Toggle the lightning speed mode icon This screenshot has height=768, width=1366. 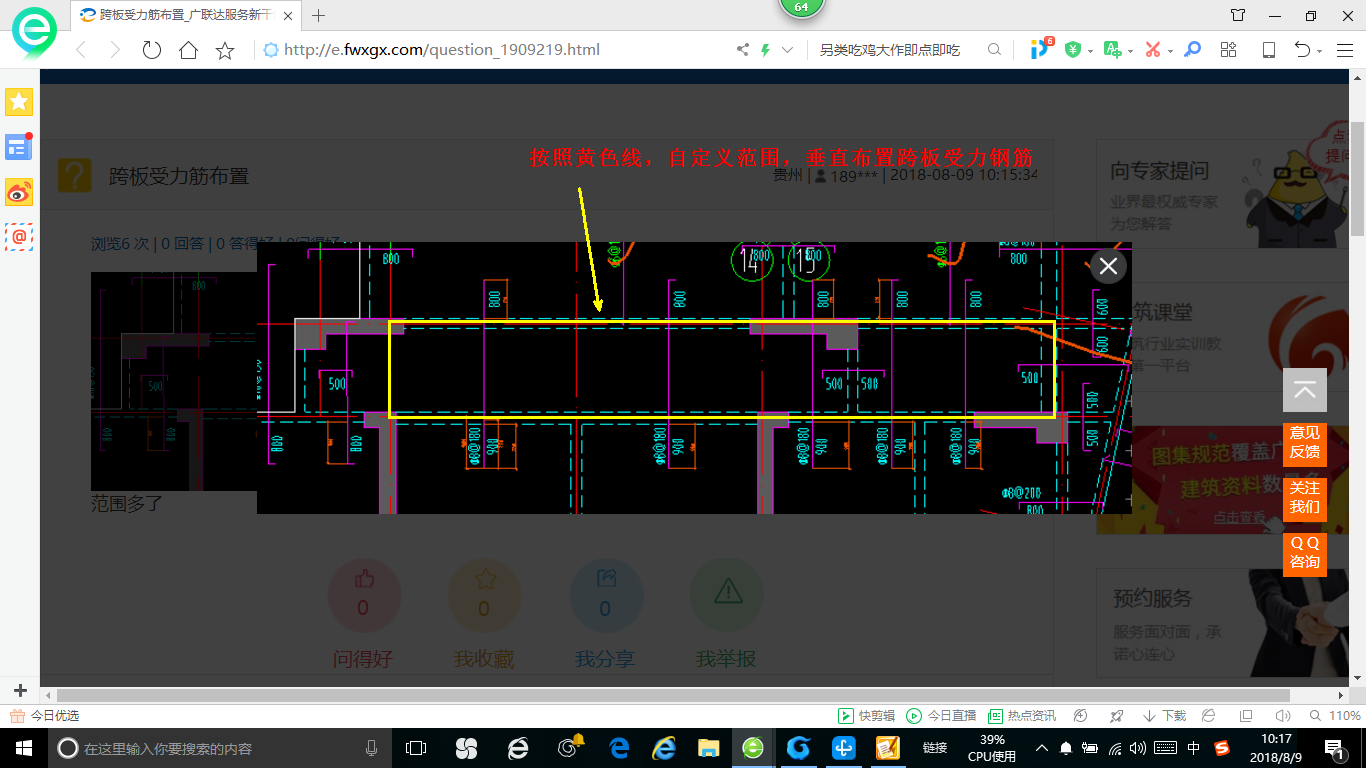[x=766, y=49]
